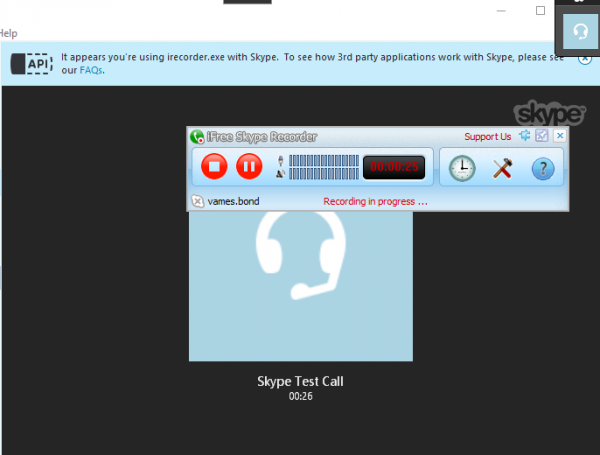
Task: Pause the recording in iFree Skype Recorder
Action: coord(249,166)
